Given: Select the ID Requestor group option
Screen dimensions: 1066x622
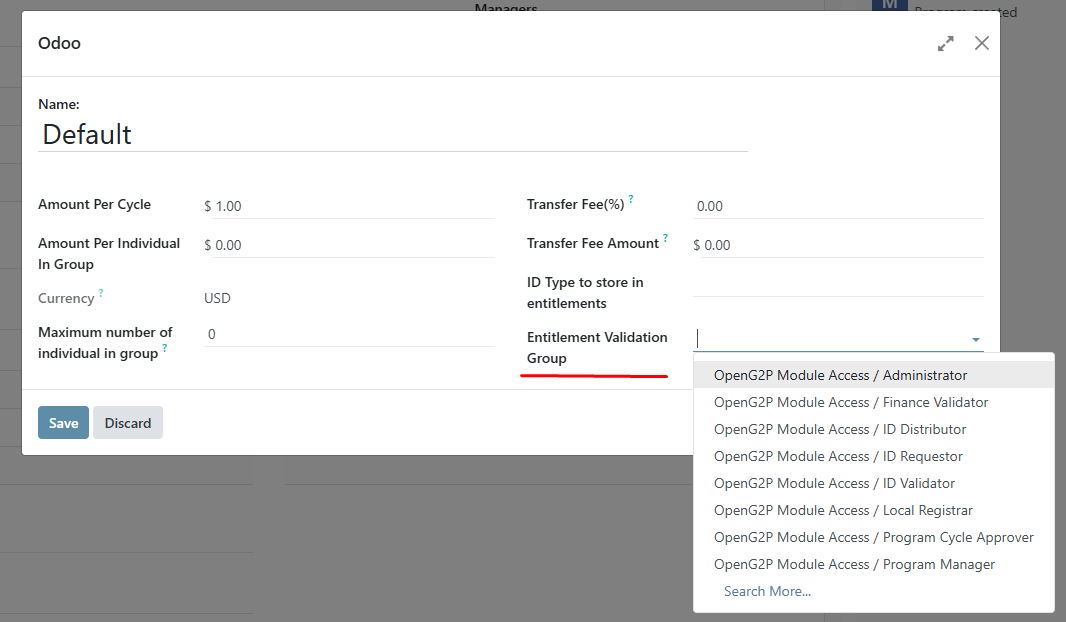Looking at the screenshot, I should (838, 456).
